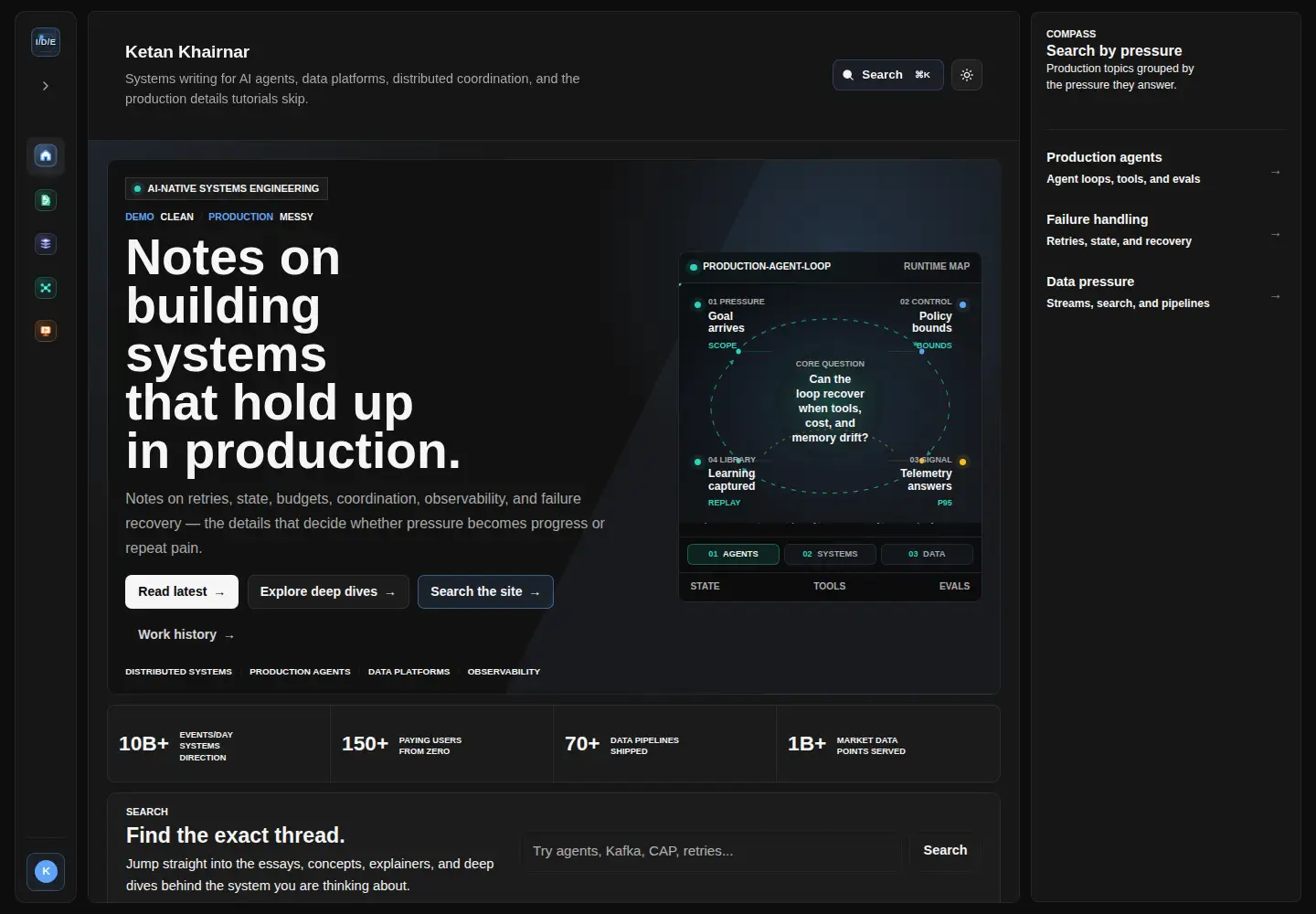This screenshot has height=914, width=1316.
Task: Click the 1B+ market data points stat
Action: [x=888, y=744]
